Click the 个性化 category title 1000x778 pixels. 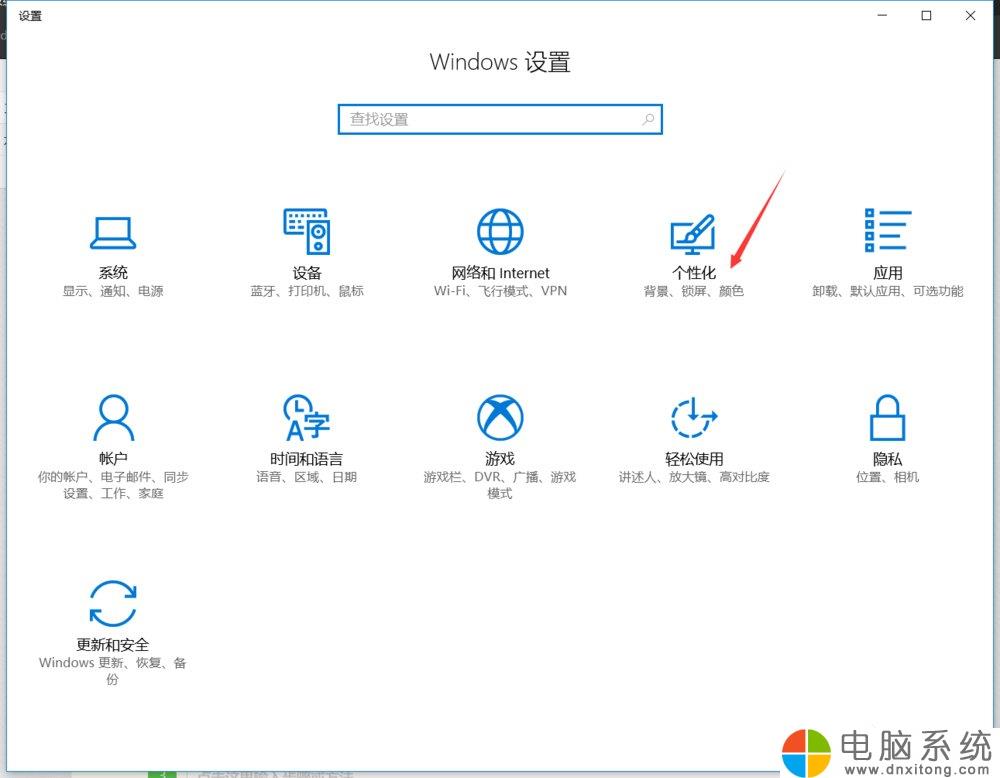coord(694,273)
